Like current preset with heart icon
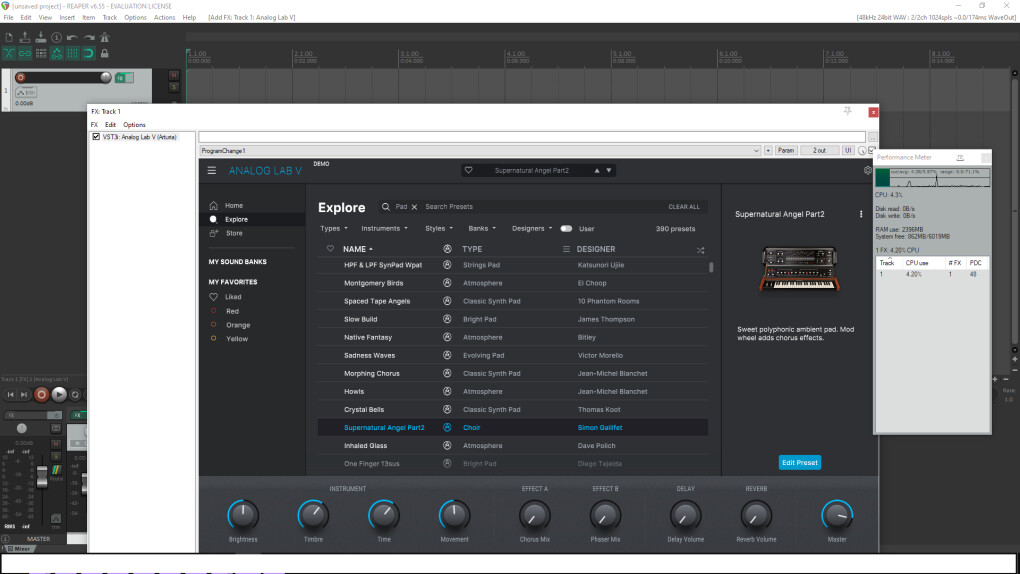1020x574 pixels. tap(468, 171)
